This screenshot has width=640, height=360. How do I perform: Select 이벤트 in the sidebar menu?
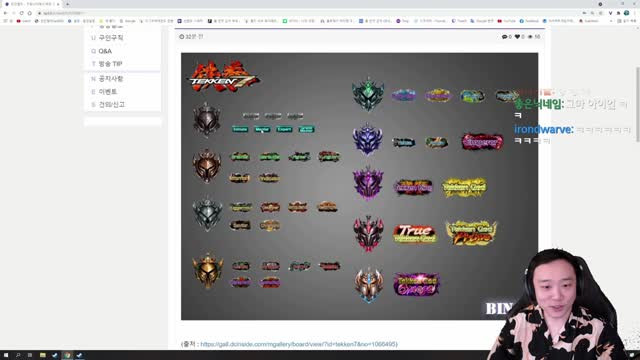(107, 91)
